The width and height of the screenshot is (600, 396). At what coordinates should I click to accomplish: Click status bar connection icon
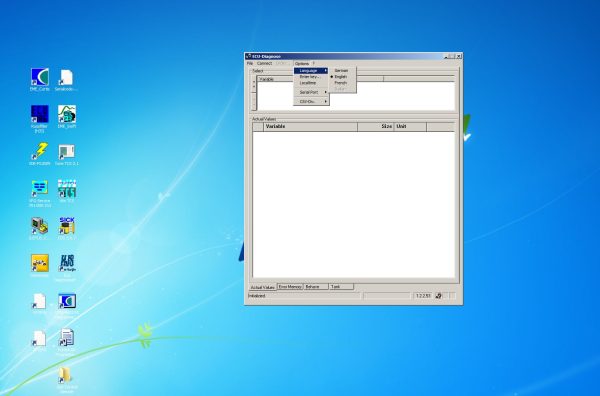point(439,296)
